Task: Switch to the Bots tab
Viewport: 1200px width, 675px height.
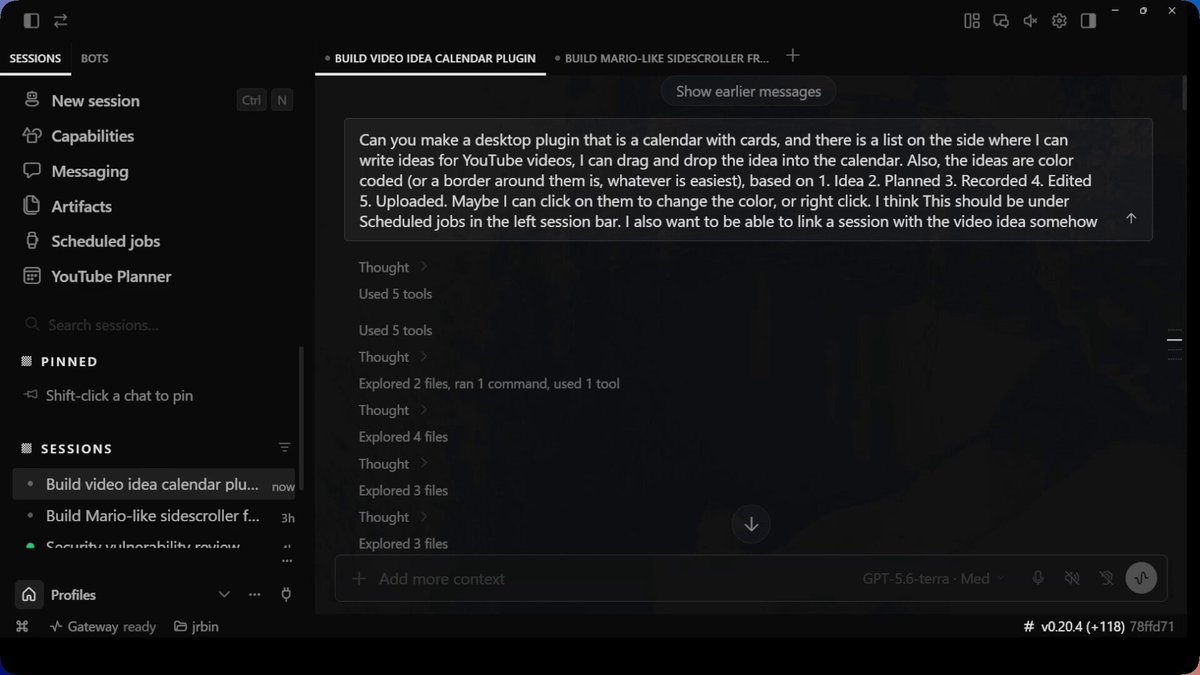Action: tap(95, 59)
